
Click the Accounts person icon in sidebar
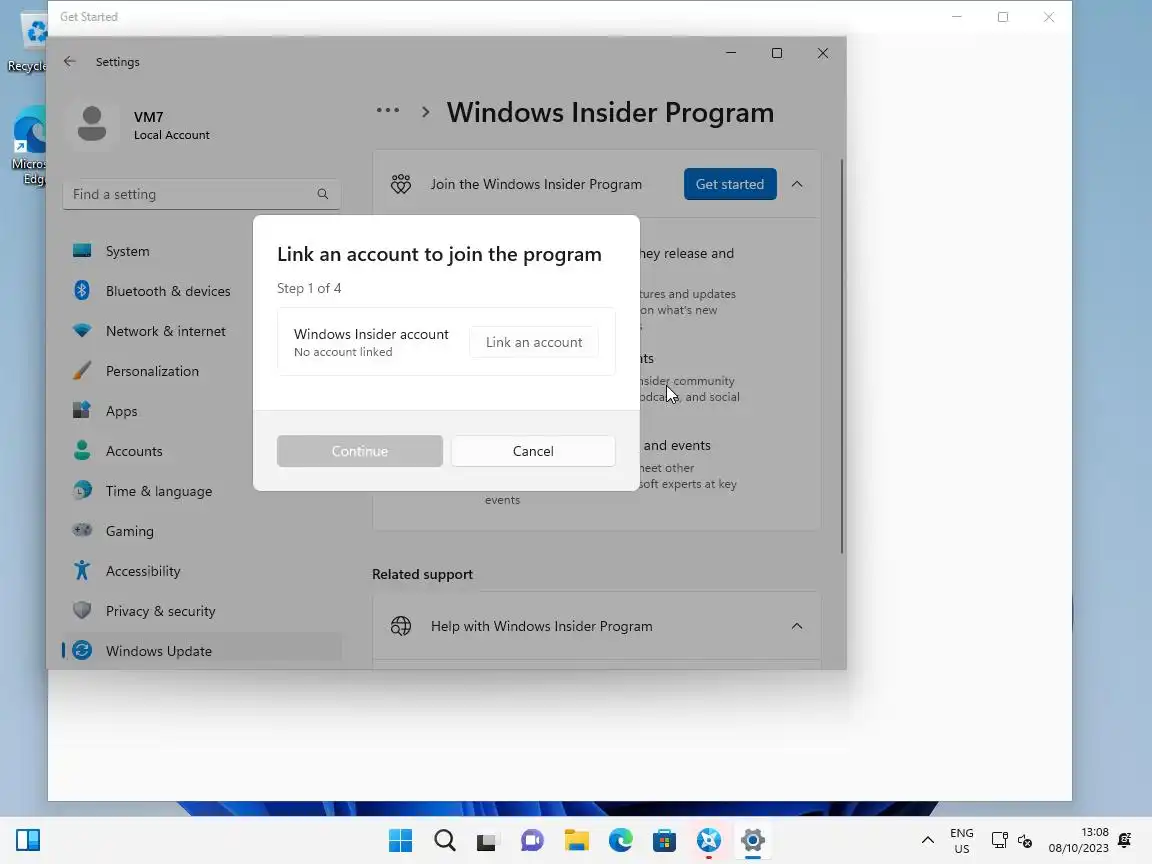point(82,450)
